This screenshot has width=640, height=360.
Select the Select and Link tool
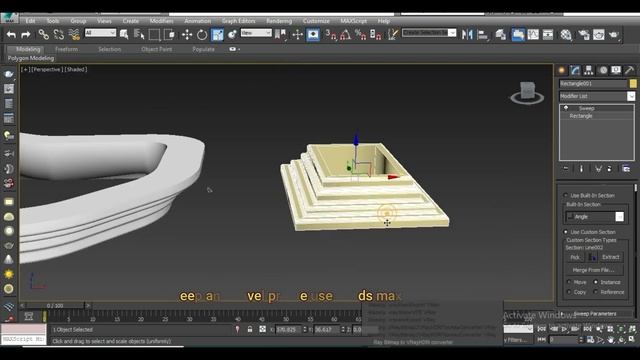[x=43, y=35]
